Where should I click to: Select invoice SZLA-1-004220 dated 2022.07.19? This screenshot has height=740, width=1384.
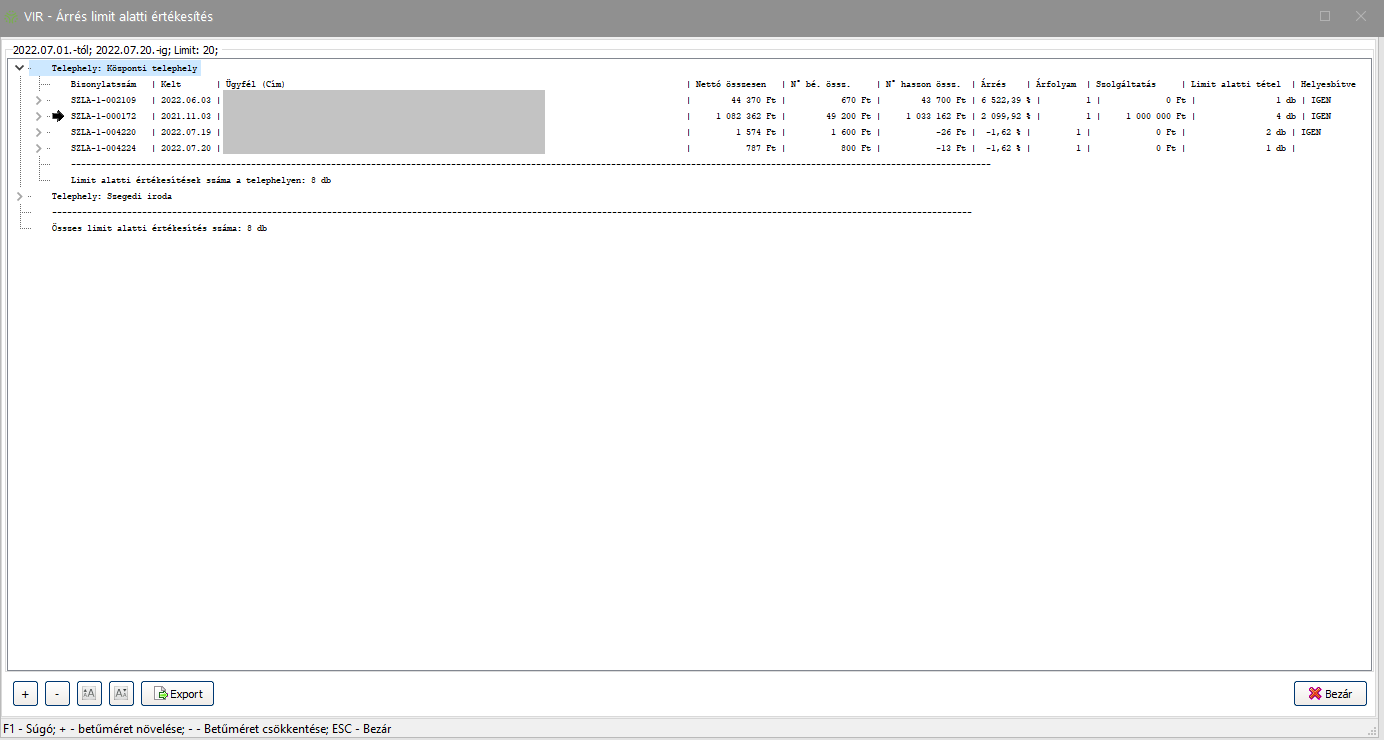tap(104, 132)
